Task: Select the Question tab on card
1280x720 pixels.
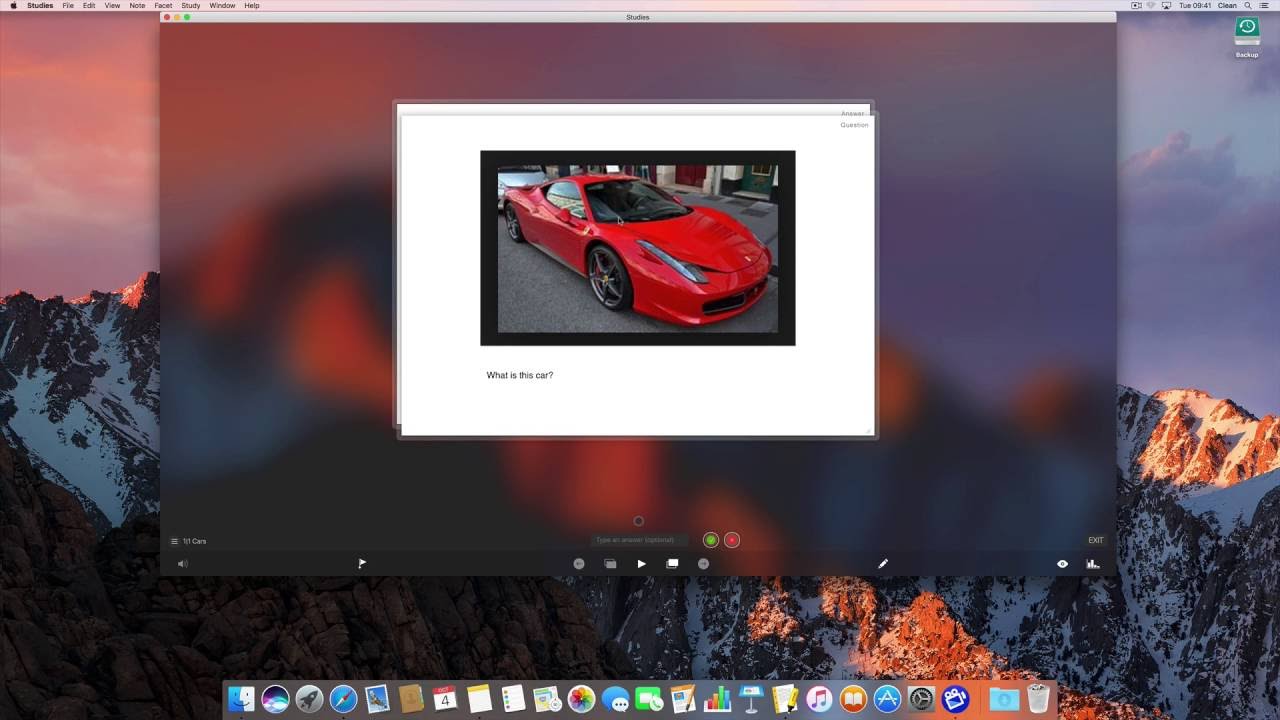Action: tap(854, 125)
